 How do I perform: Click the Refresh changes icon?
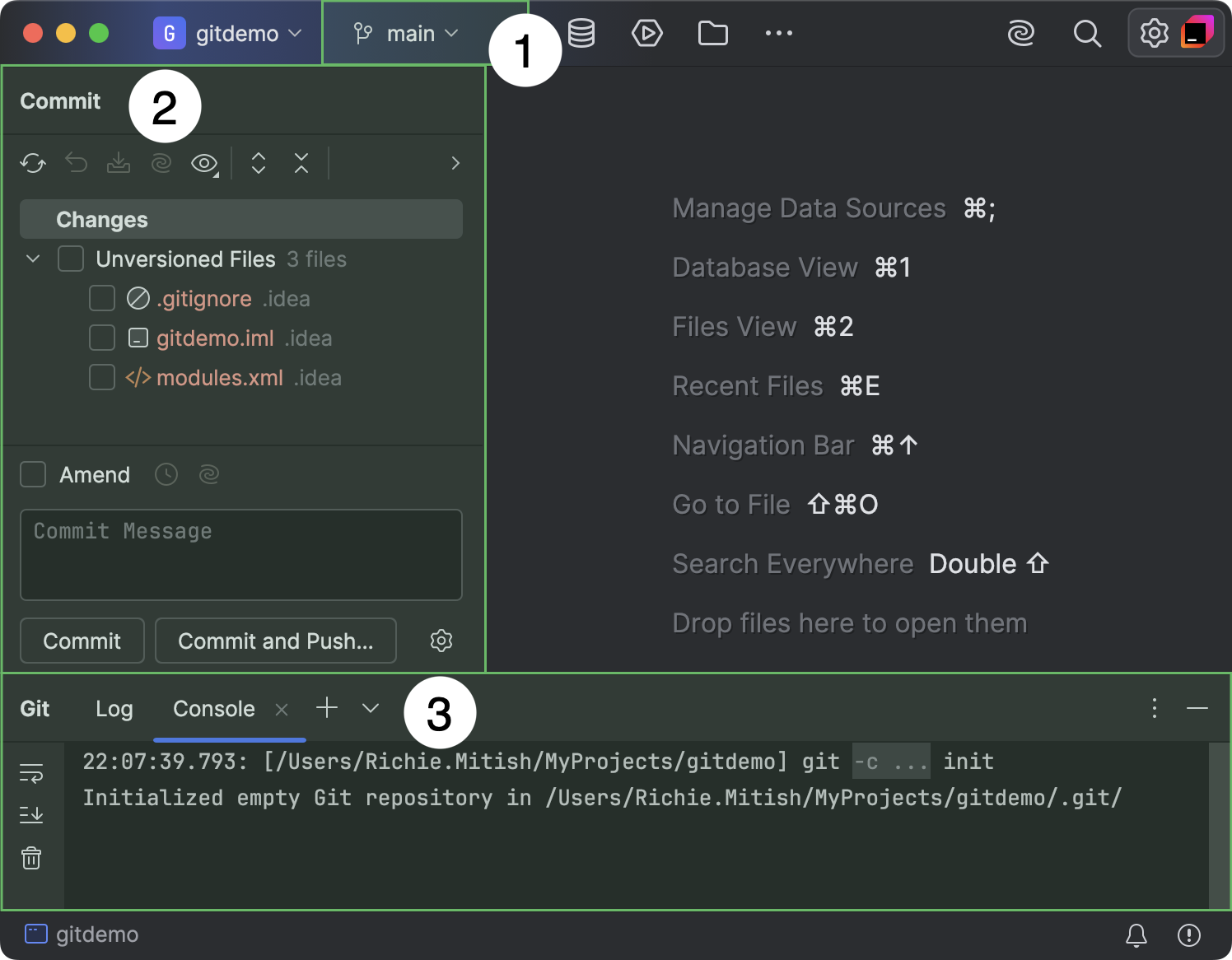tap(33, 163)
